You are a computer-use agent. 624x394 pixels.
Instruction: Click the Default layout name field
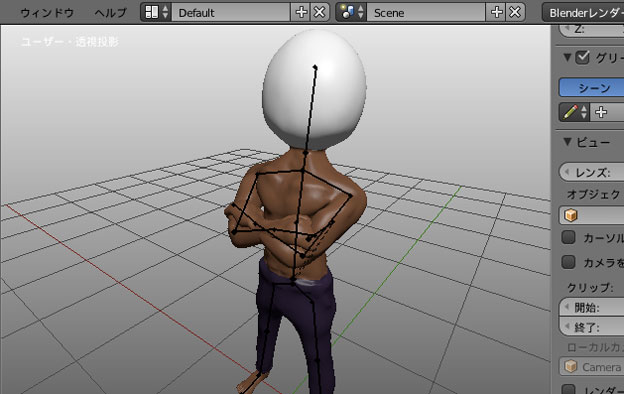click(231, 12)
